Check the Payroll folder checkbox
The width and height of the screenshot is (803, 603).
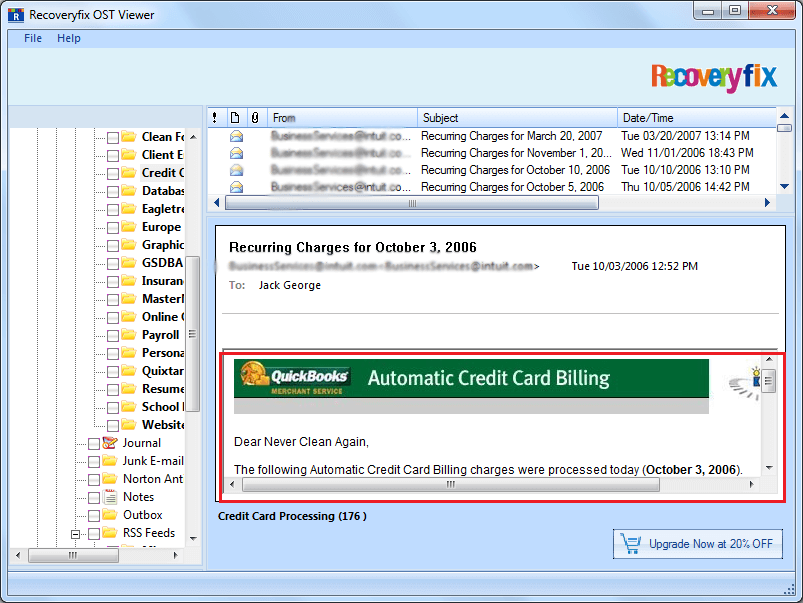tap(113, 336)
